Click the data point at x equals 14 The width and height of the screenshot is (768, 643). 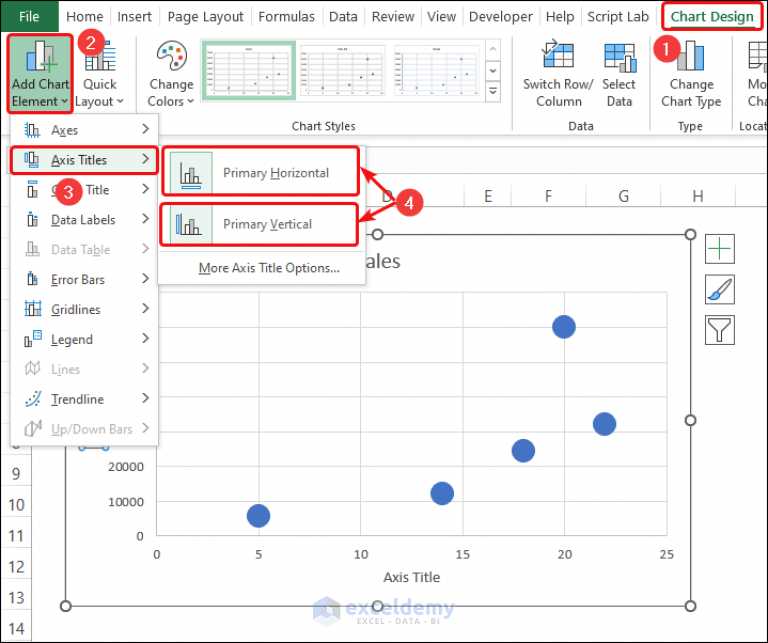point(442,493)
